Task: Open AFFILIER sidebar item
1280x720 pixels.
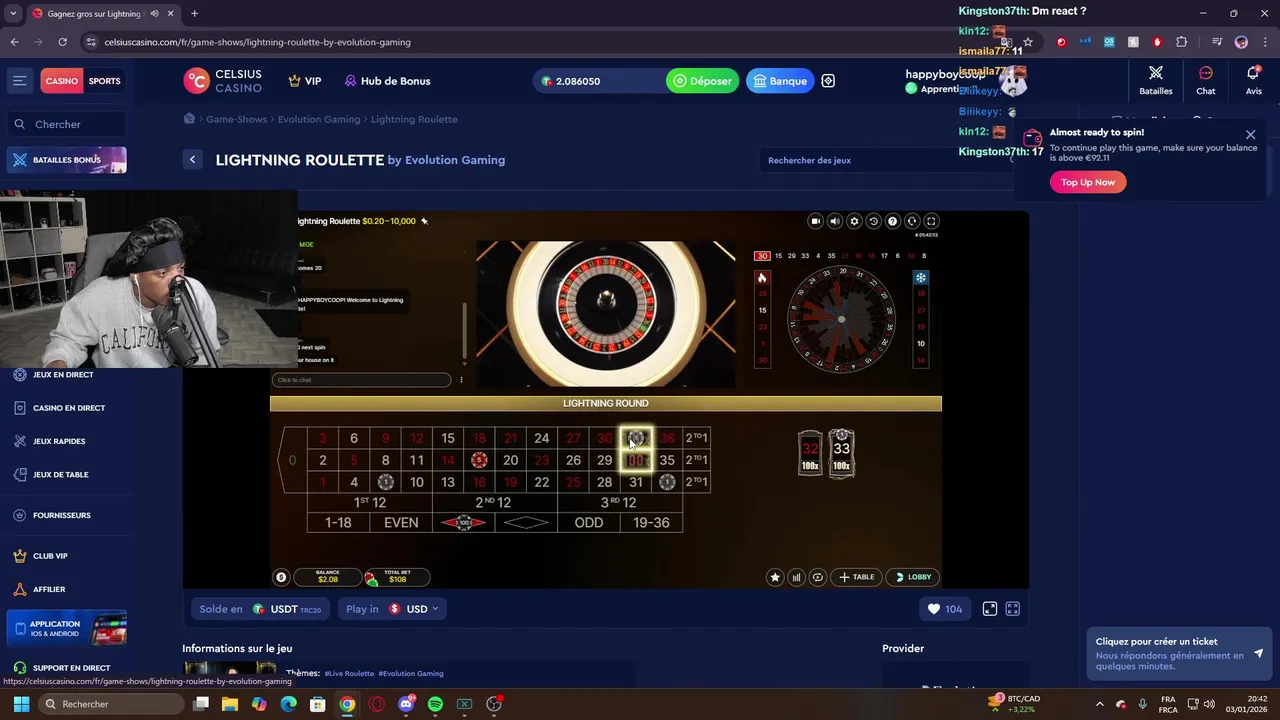Action: (x=48, y=589)
